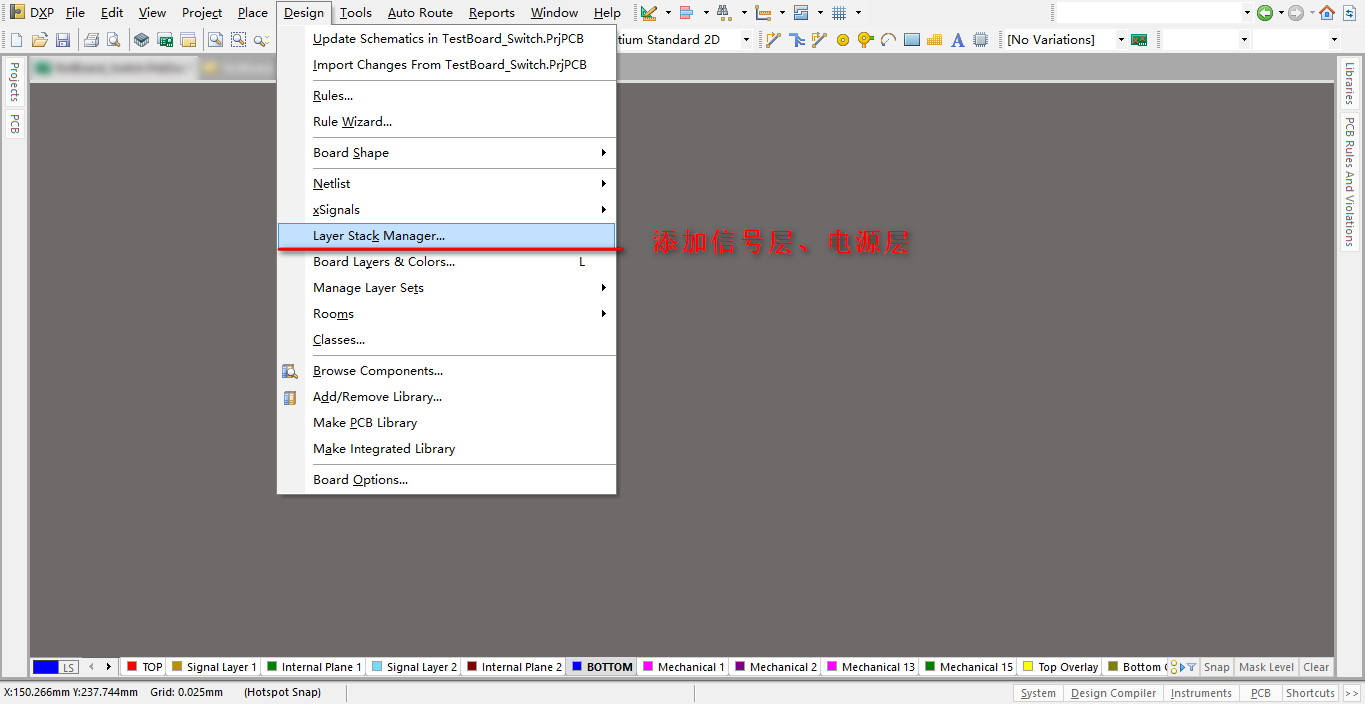
Task: Click the Save floppy disk icon
Action: (63, 40)
